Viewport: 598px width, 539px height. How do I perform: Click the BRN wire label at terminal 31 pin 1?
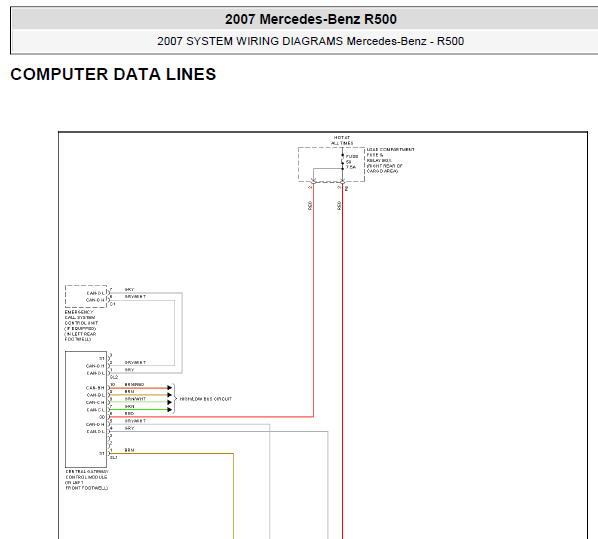coord(129,450)
